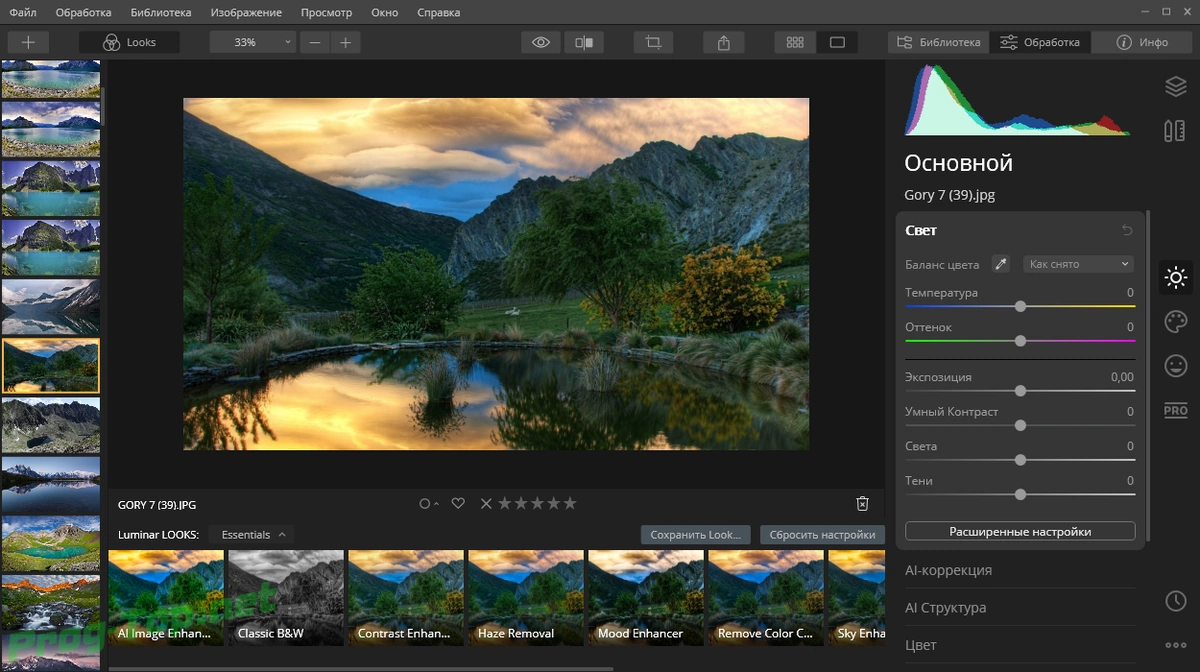The image size is (1200, 672).
Task: Switch to the Библиотека tab
Action: click(x=939, y=42)
